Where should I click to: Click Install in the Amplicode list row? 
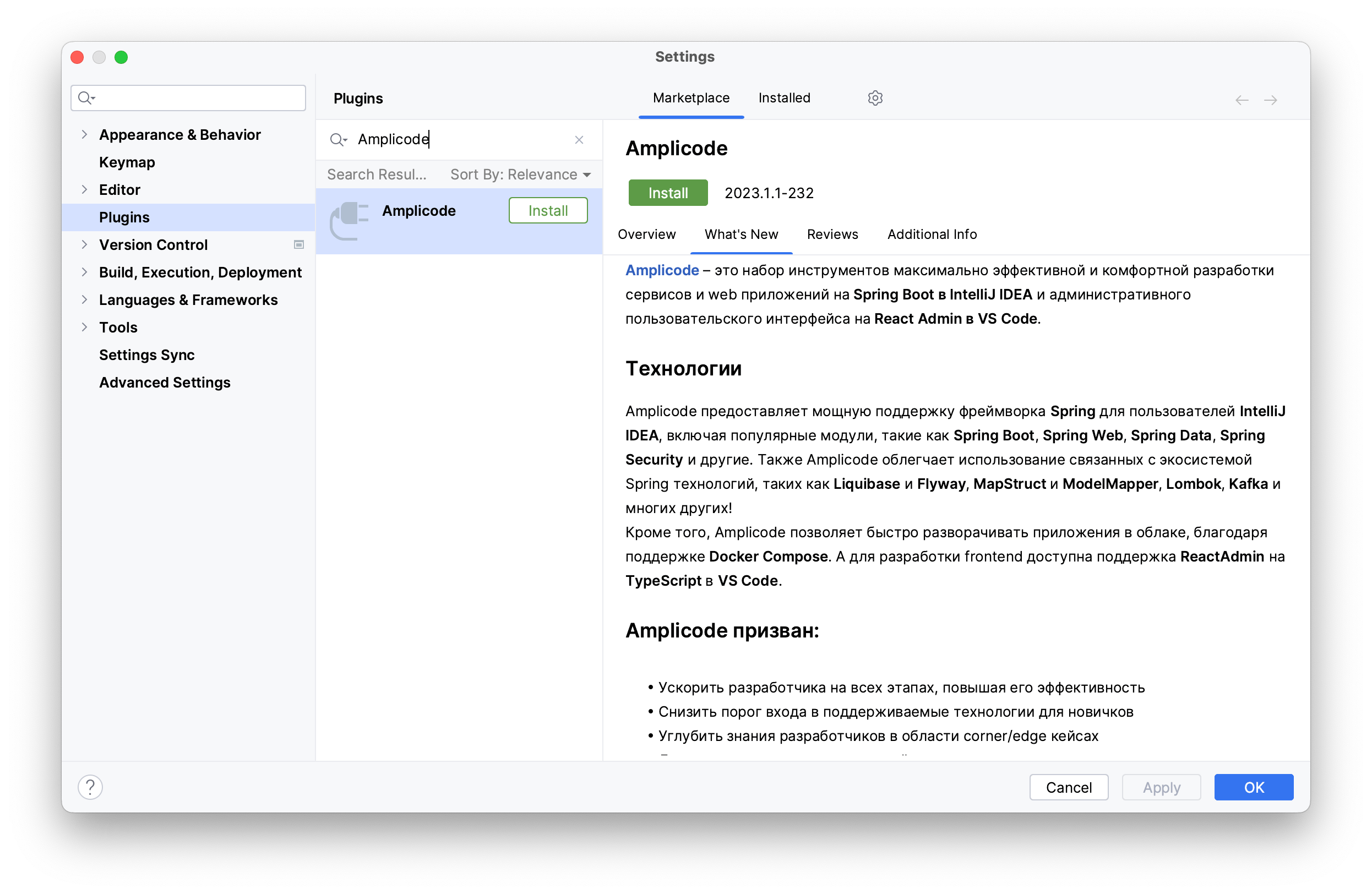(x=548, y=211)
